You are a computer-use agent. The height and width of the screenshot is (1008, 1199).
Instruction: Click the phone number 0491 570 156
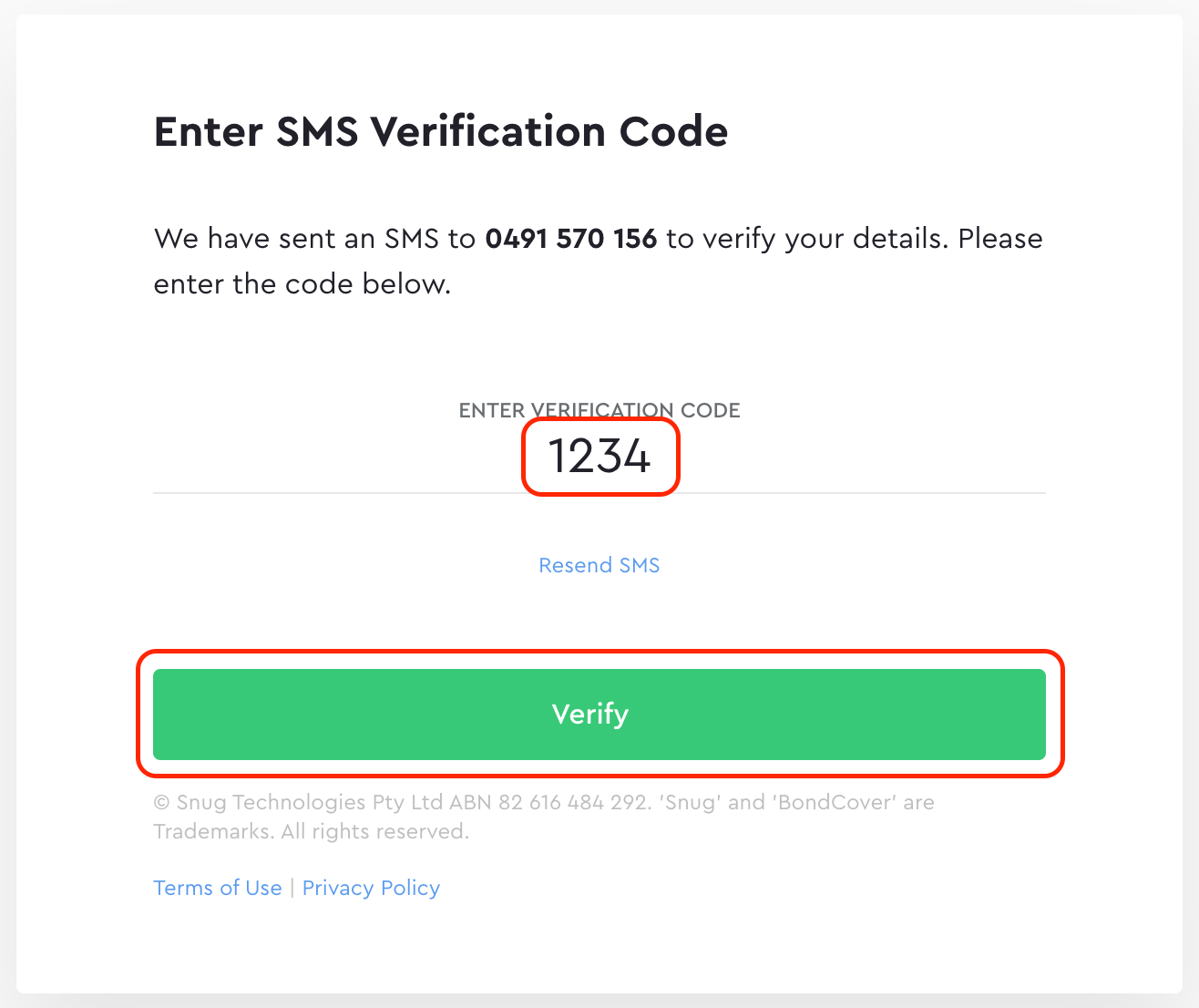571,239
